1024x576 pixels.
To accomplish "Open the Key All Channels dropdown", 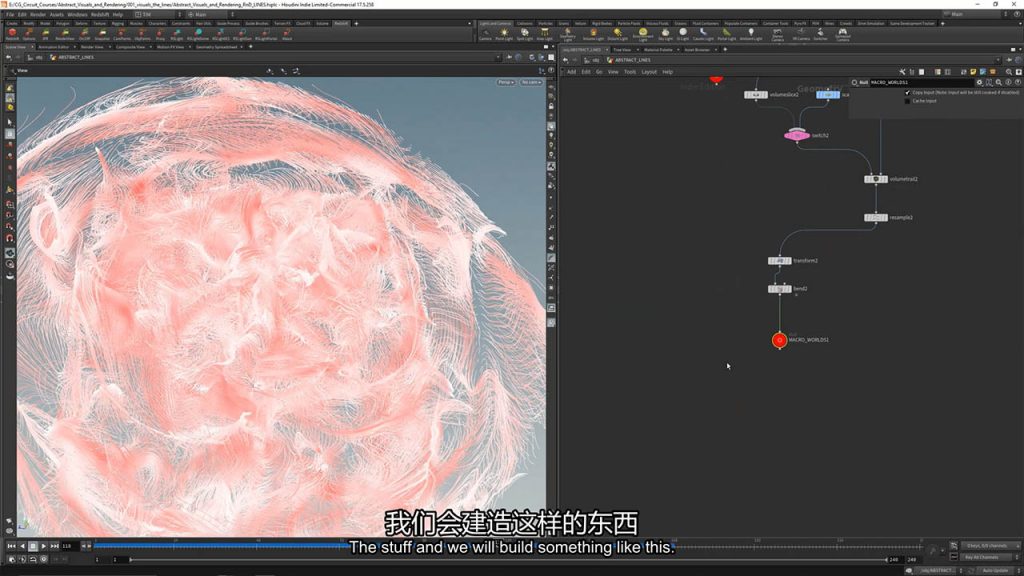I will click(986, 557).
